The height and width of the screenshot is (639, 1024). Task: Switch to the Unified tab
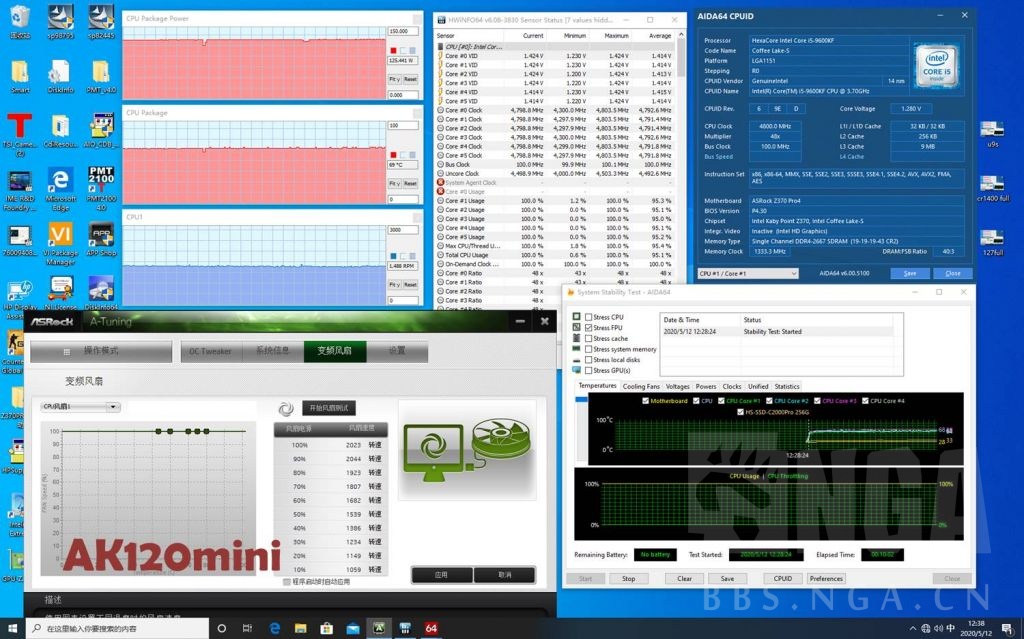click(x=758, y=386)
